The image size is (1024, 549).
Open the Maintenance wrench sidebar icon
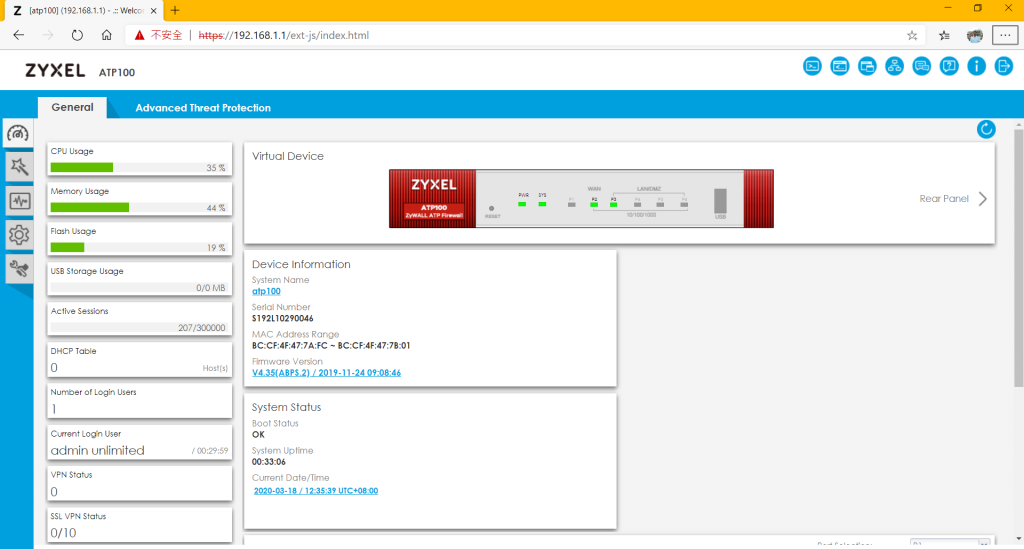18,268
